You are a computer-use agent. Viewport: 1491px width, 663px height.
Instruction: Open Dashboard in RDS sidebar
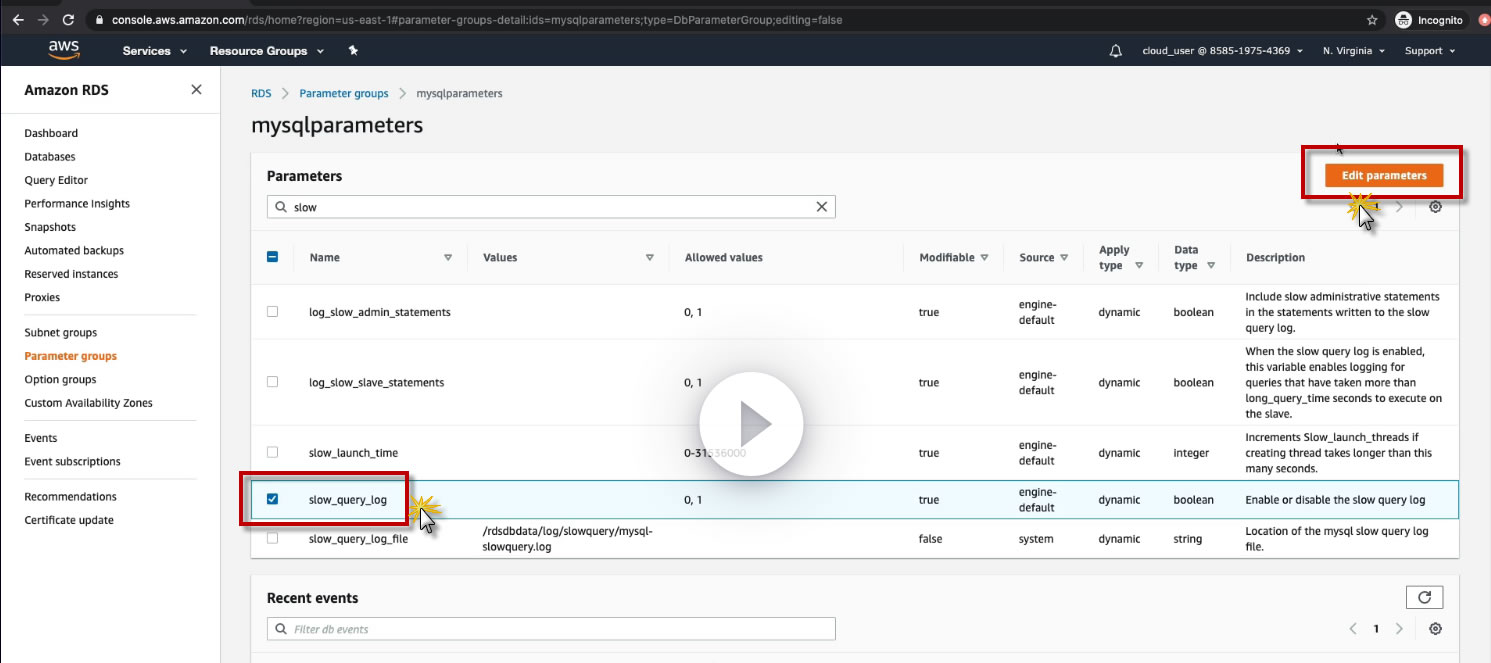pos(51,133)
